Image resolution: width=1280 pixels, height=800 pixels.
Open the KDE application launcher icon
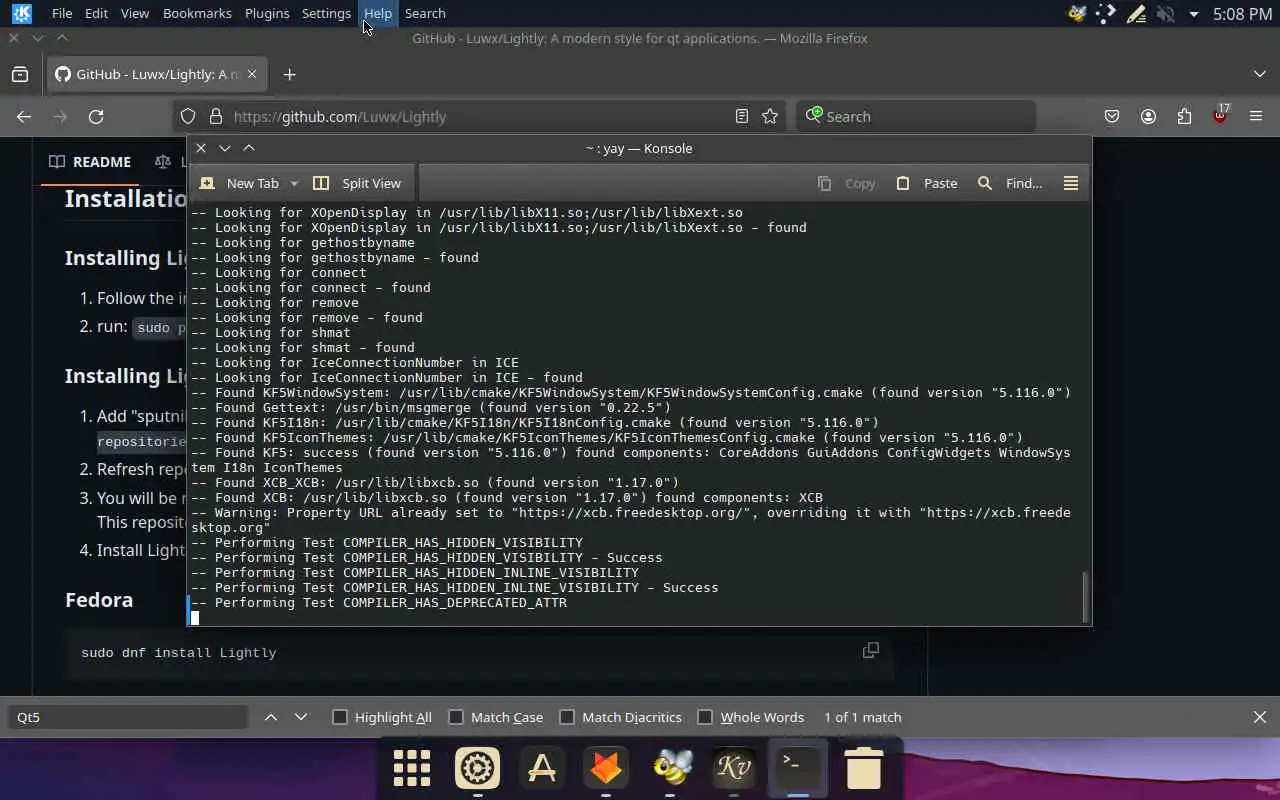click(21, 14)
